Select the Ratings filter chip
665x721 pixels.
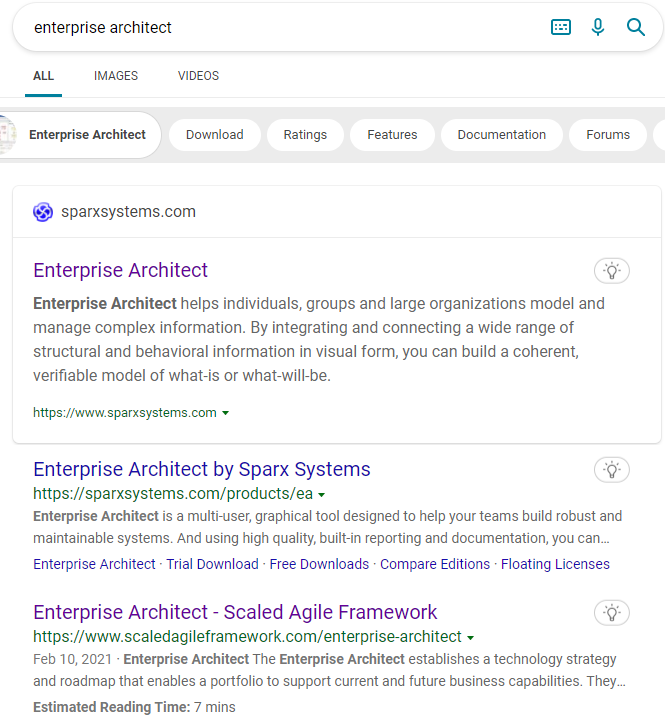tap(305, 135)
